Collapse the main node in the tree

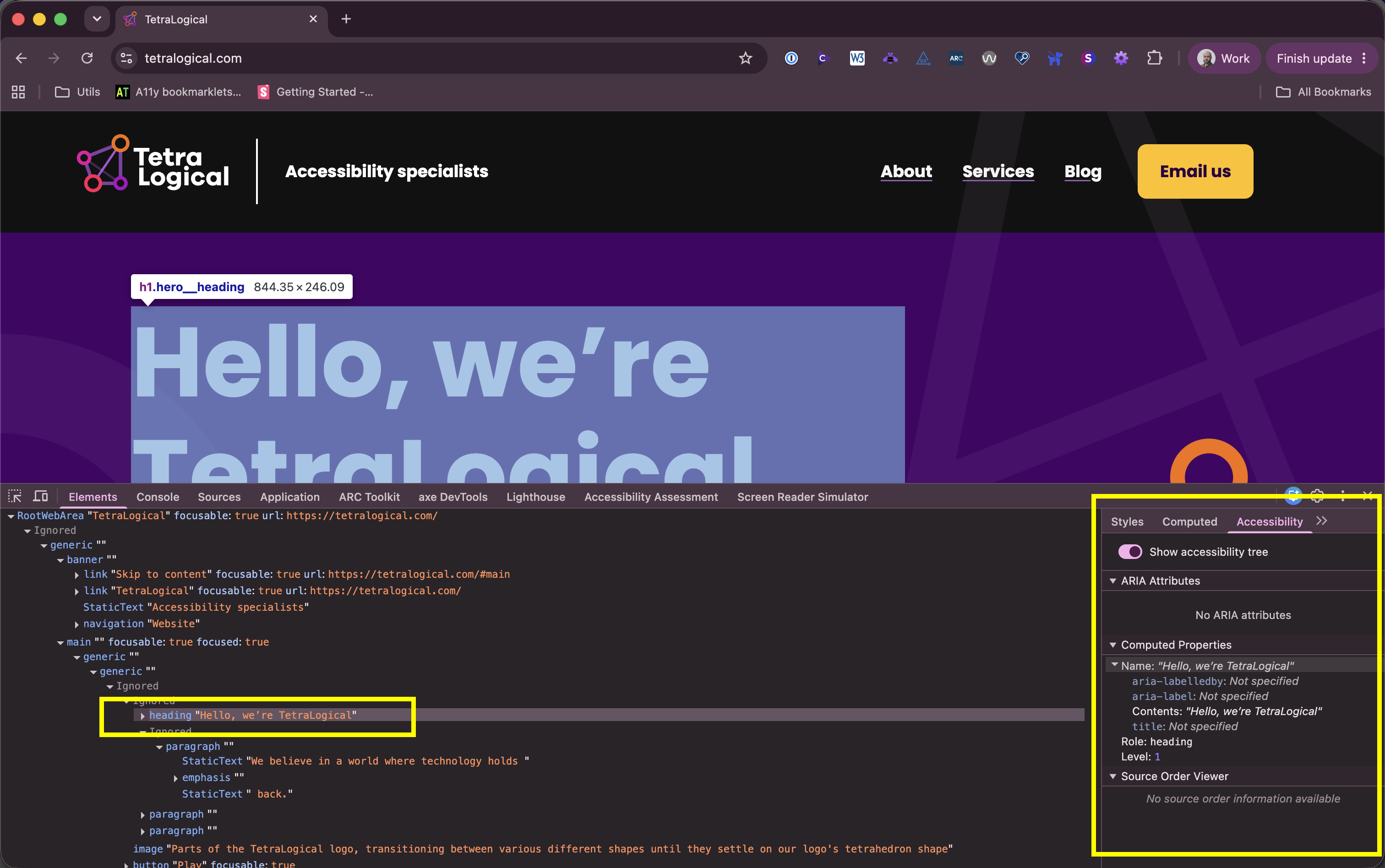[x=60, y=643]
